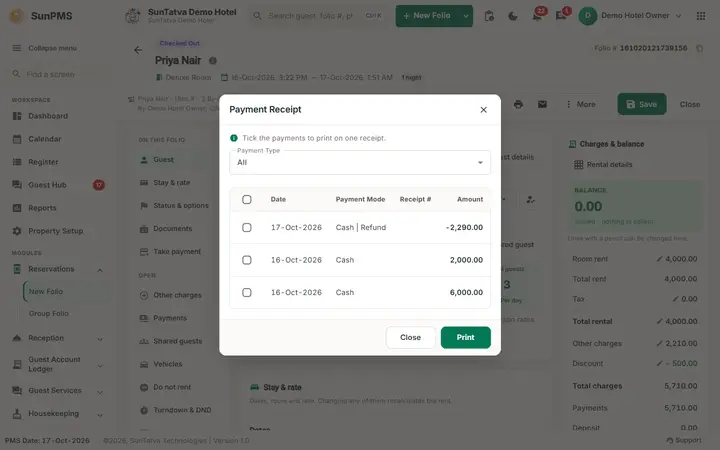The height and width of the screenshot is (450, 720).
Task: Edit Tax pencil icon
Action: tap(675, 299)
